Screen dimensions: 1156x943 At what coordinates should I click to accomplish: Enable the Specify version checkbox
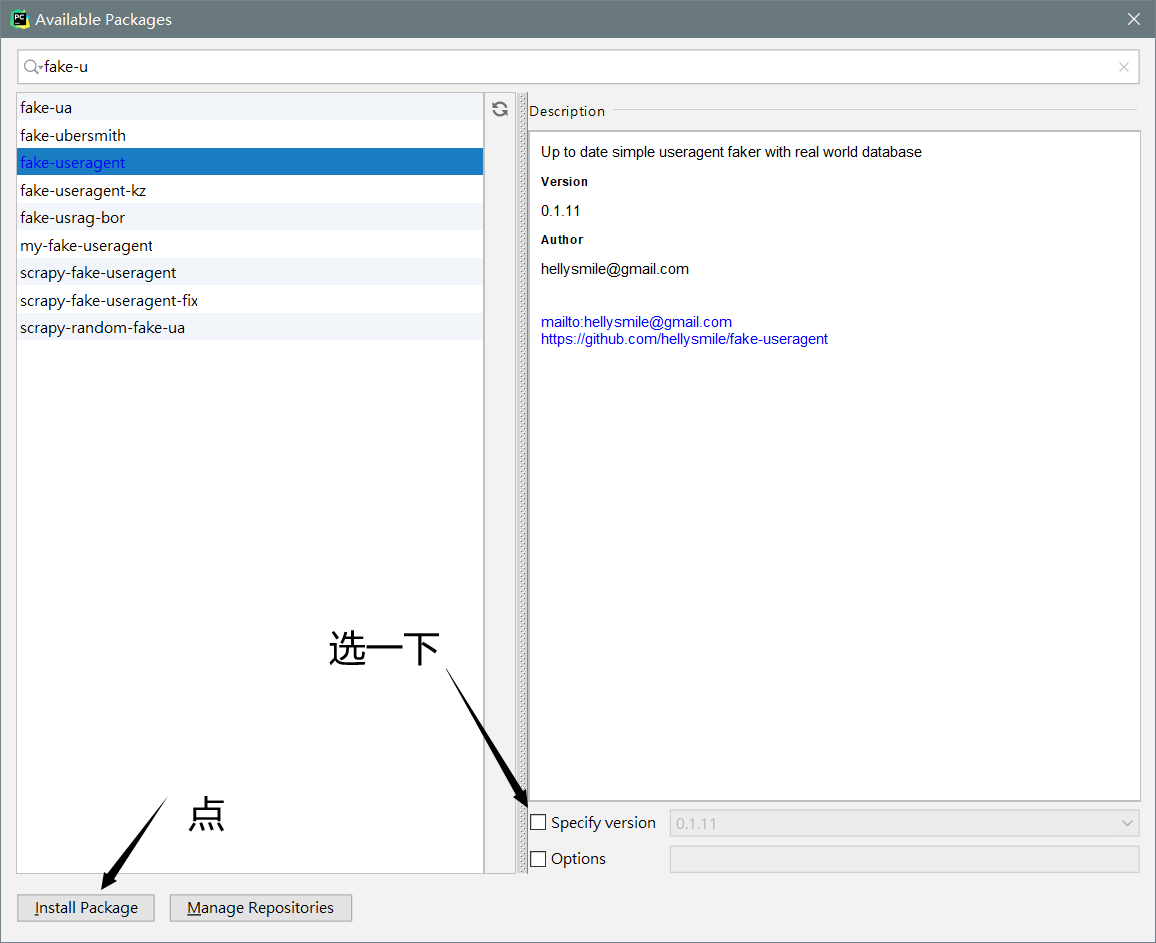point(538,822)
